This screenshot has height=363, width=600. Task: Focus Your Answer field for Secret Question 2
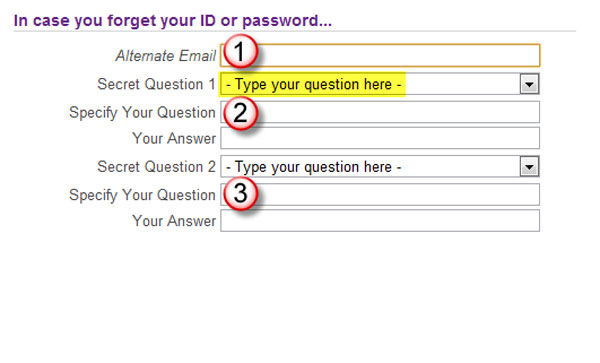(380, 221)
